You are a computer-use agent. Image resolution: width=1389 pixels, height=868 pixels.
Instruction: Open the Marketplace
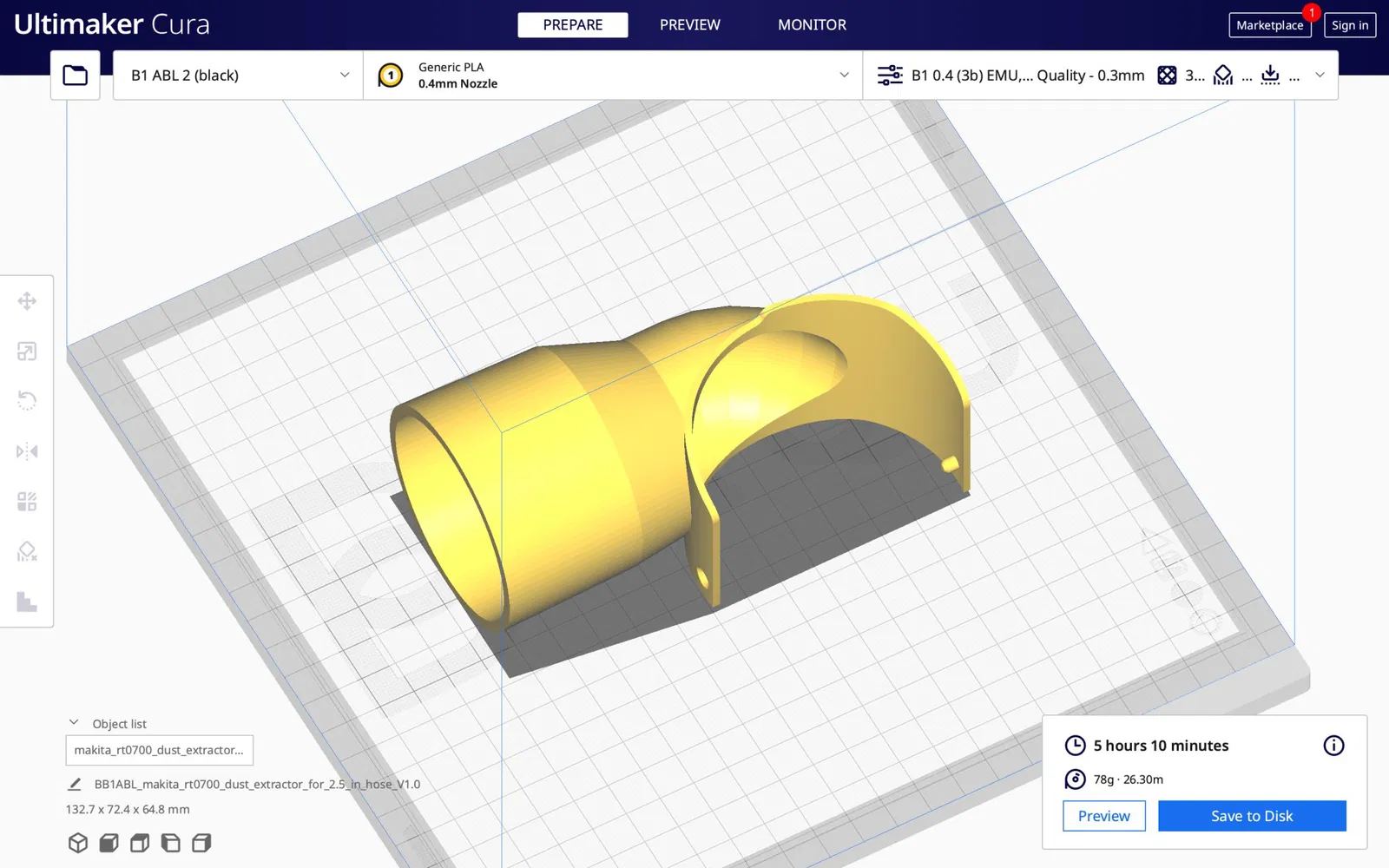pyautogui.click(x=1270, y=25)
